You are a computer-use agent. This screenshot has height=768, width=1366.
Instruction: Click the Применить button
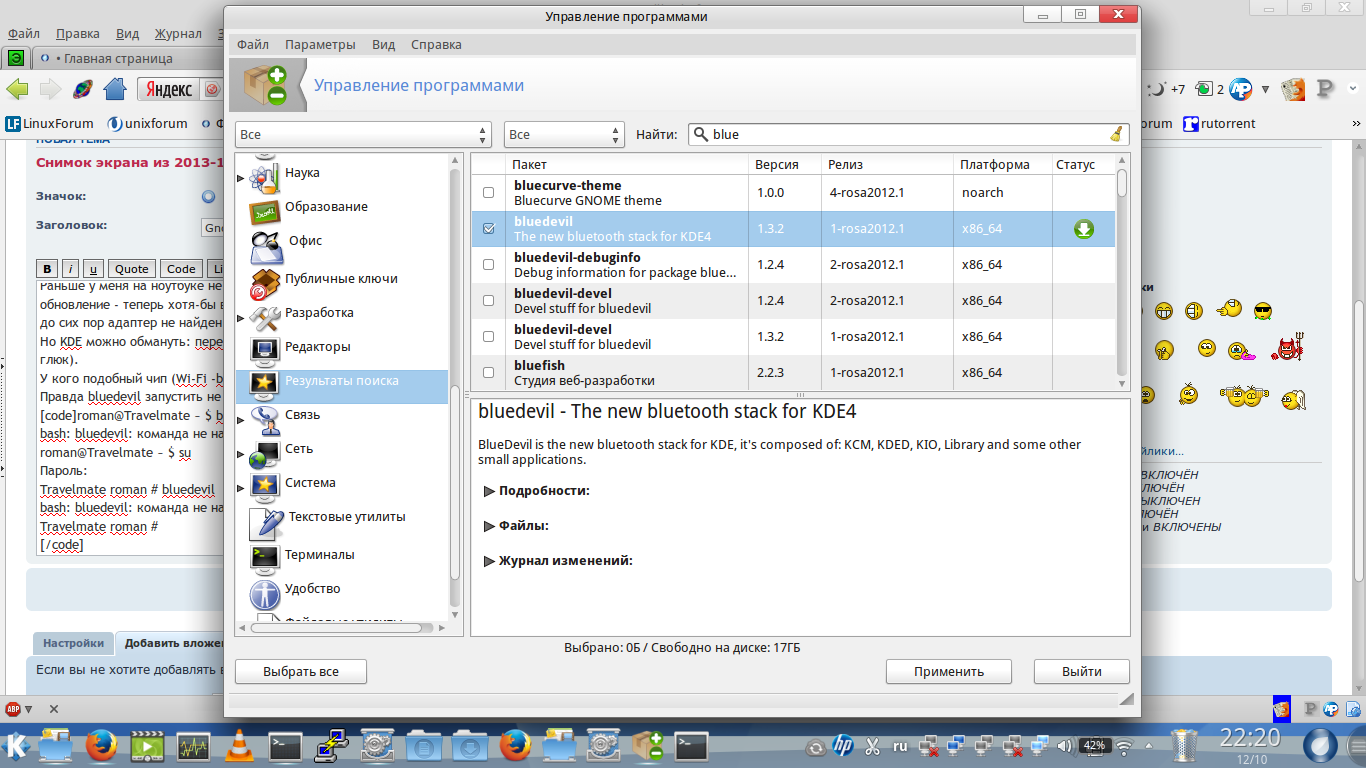948,672
